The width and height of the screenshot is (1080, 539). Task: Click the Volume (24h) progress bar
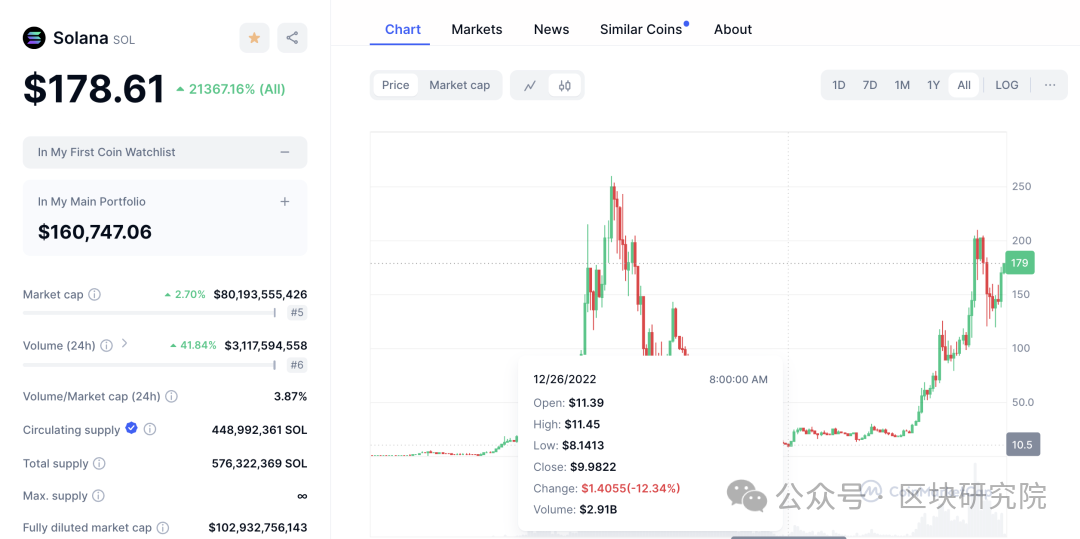point(149,364)
